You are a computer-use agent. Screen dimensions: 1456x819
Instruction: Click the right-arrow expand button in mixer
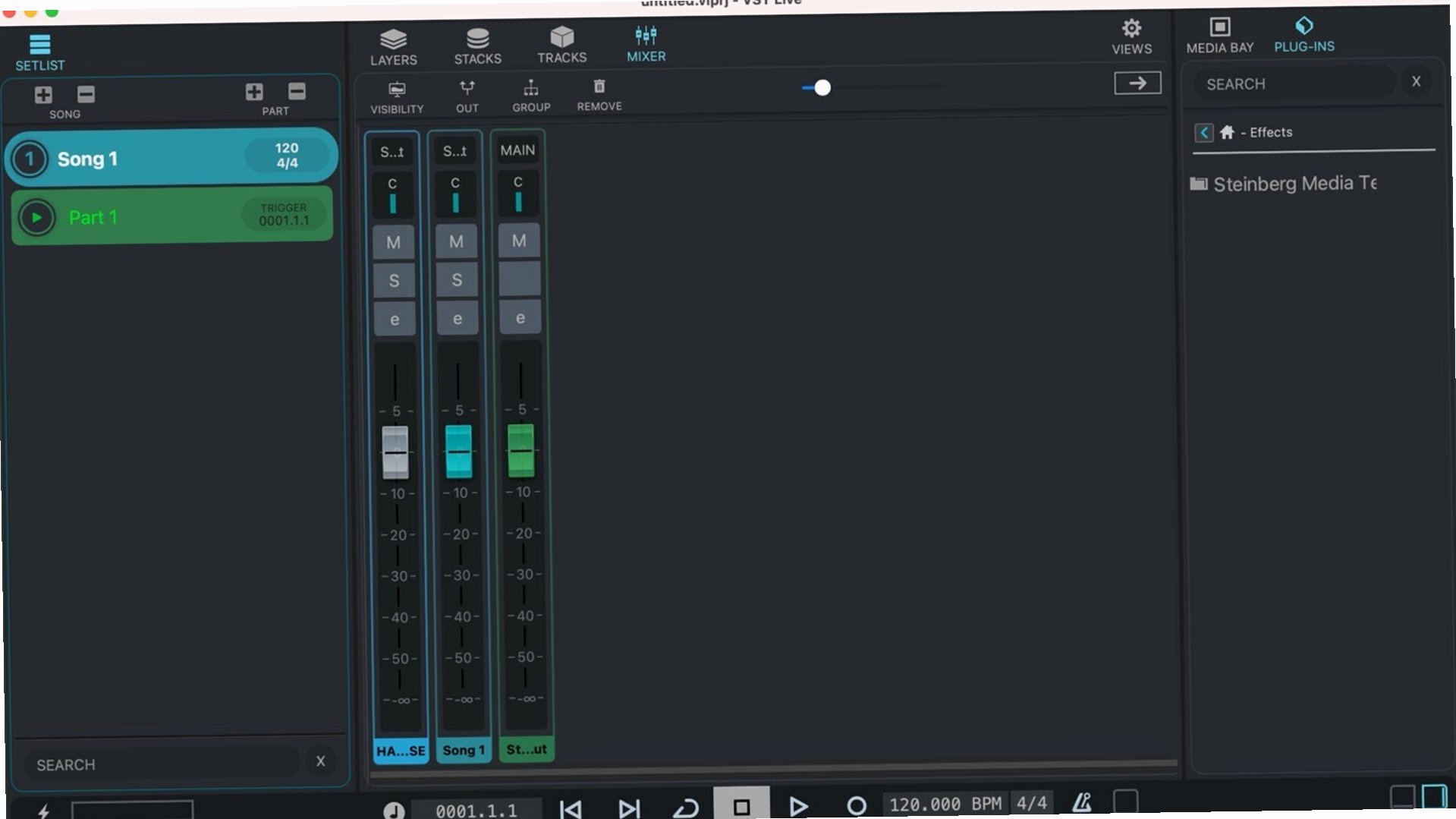(1137, 83)
